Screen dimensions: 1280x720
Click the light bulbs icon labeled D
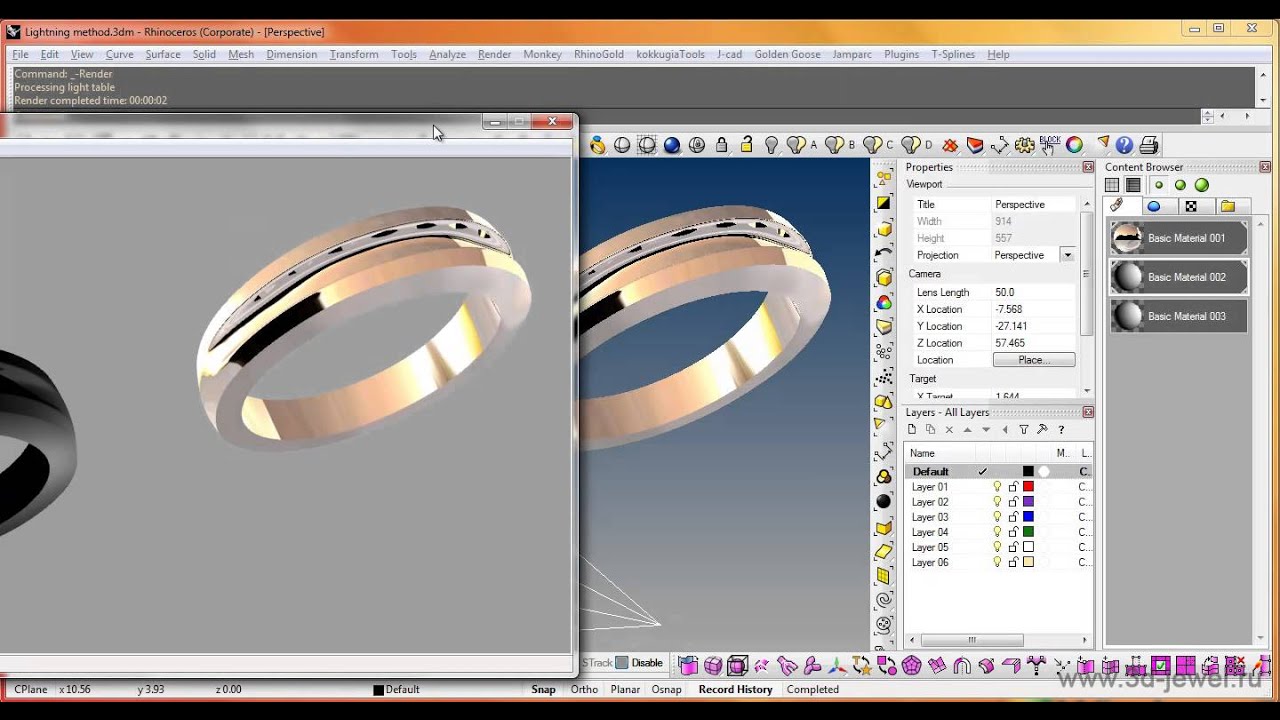pos(915,145)
